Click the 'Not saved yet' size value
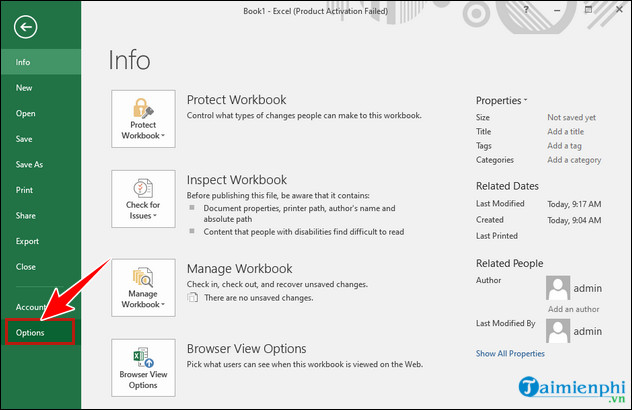 click(x=571, y=117)
